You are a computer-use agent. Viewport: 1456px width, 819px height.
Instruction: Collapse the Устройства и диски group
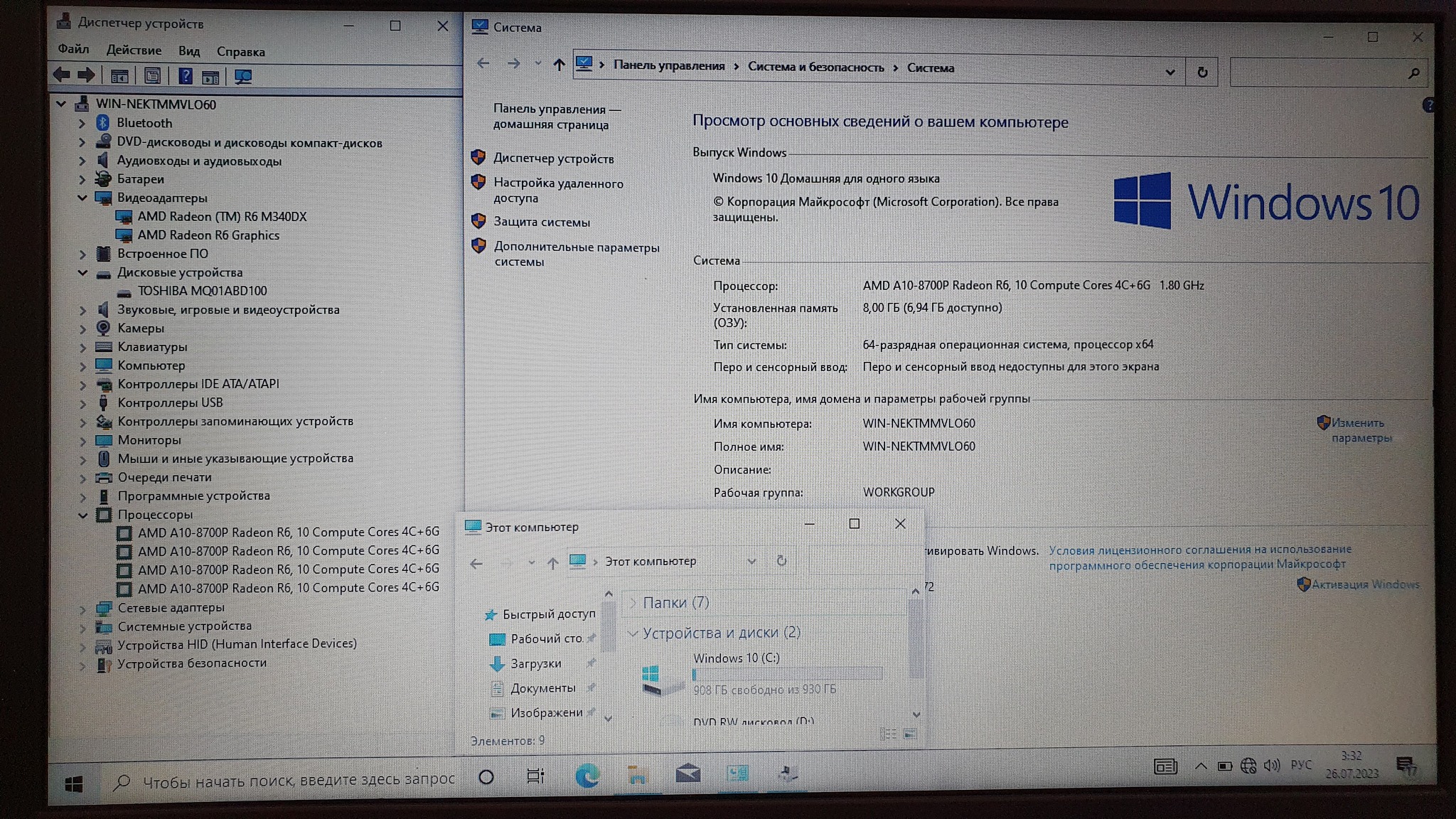tap(632, 633)
